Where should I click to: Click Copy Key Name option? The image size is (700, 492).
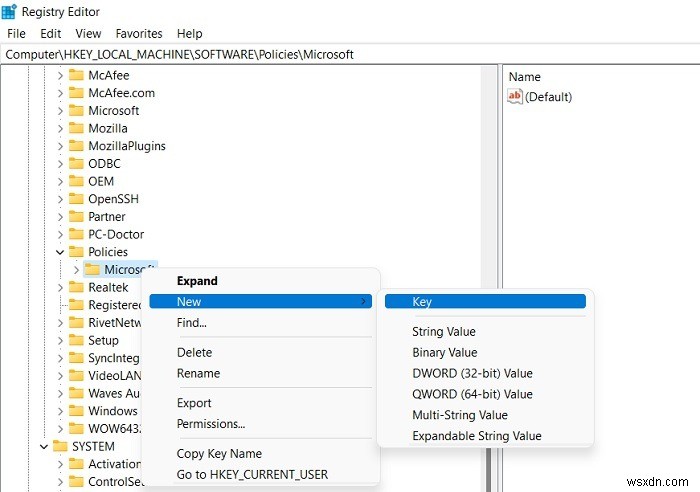[x=219, y=454]
